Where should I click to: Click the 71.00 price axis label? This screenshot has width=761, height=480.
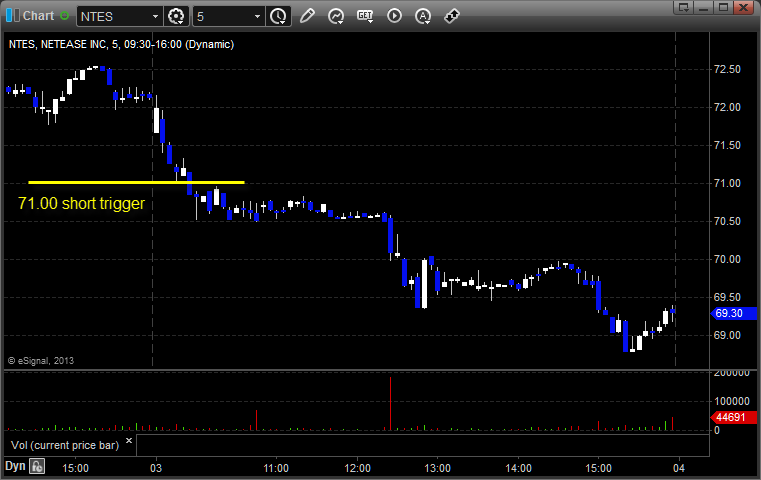click(x=727, y=183)
